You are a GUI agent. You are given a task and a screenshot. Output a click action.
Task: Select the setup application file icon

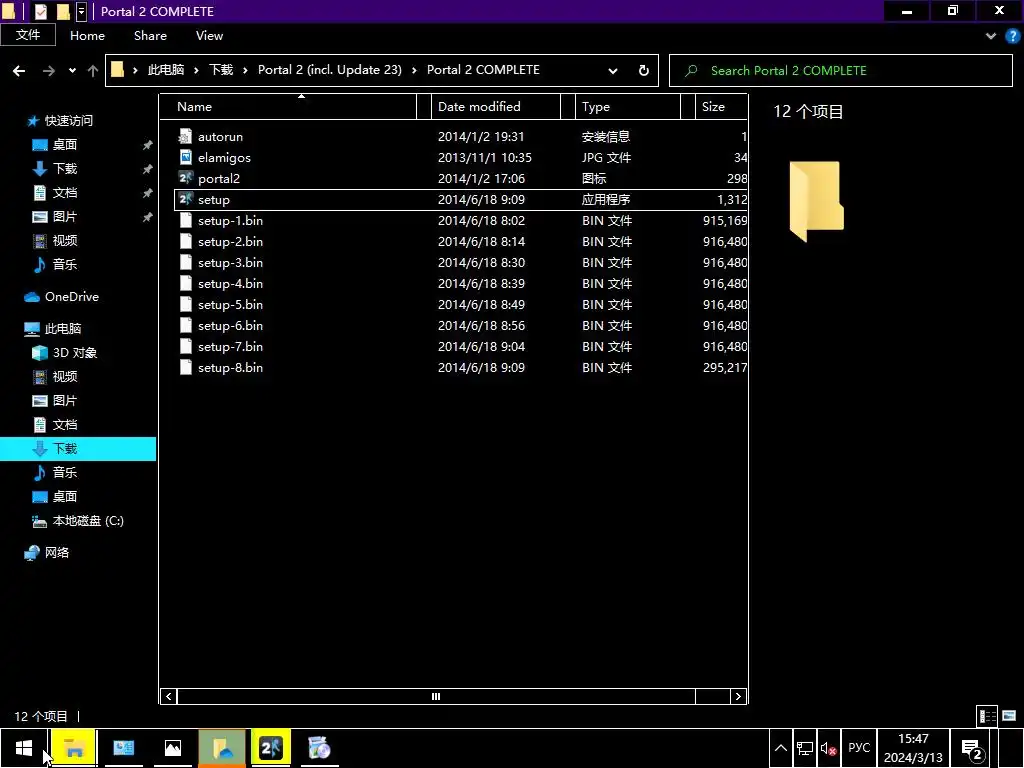click(x=185, y=199)
